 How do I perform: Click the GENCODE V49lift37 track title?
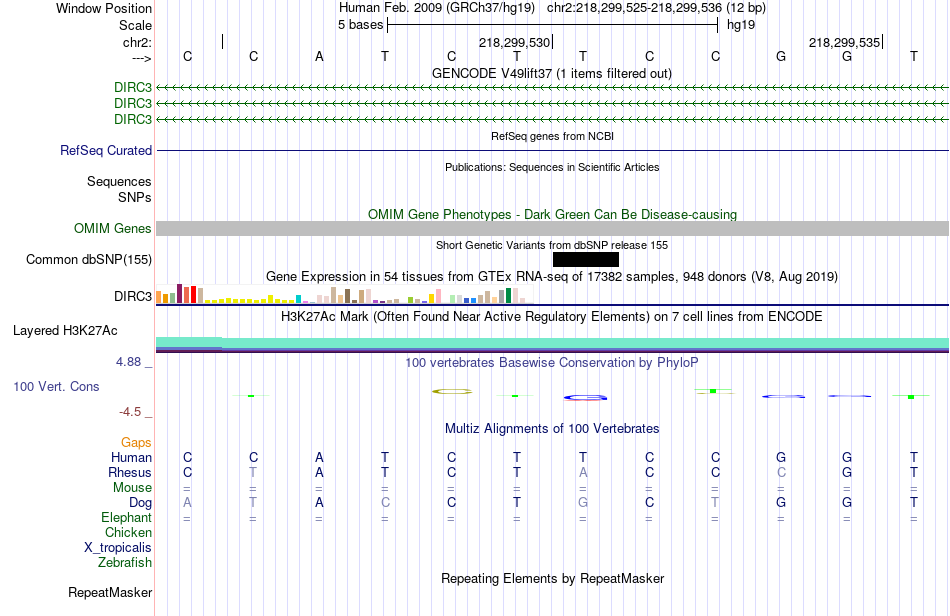(552, 73)
